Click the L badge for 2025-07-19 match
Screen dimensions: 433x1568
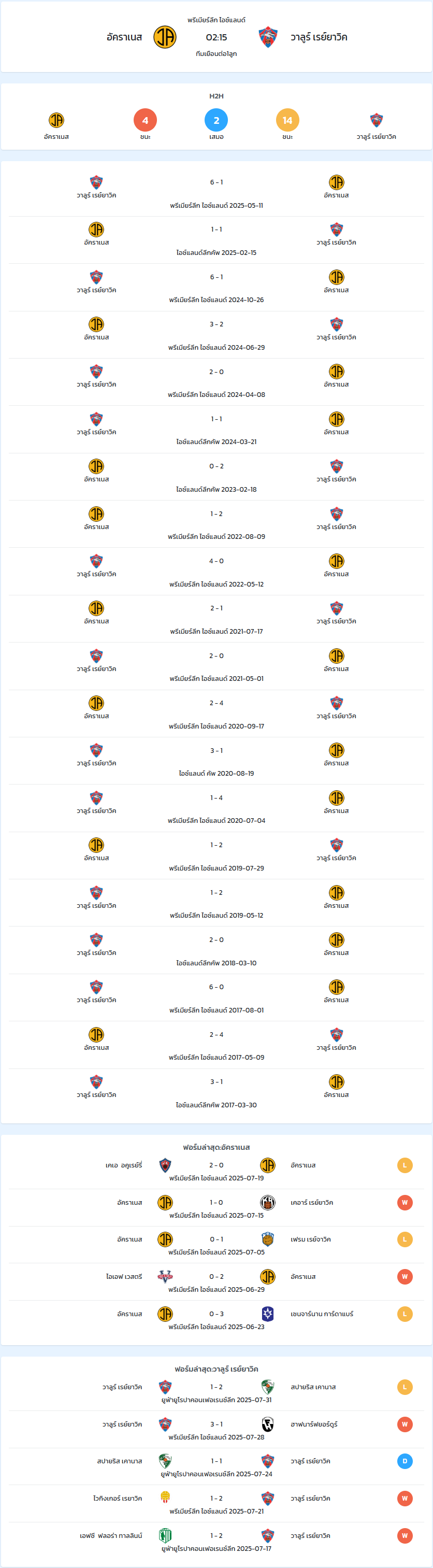[405, 1165]
